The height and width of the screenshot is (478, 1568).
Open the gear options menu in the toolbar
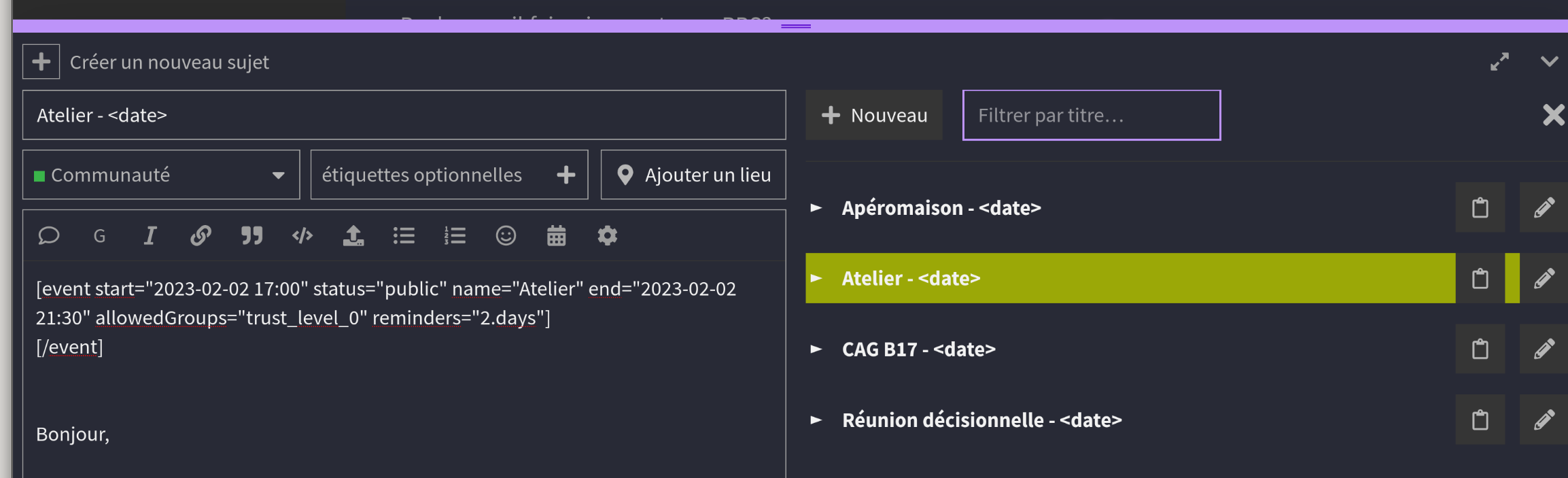pos(607,236)
